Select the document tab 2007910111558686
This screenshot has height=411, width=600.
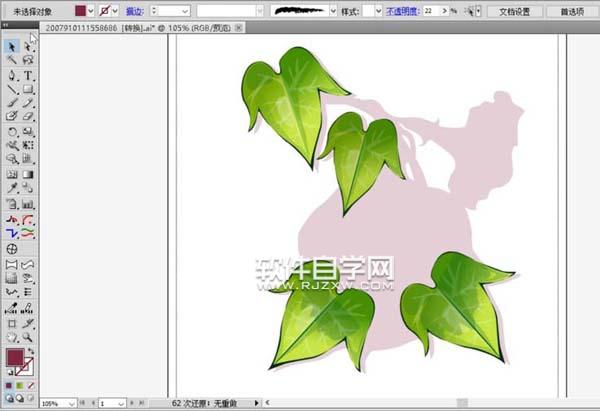pyautogui.click(x=138, y=28)
